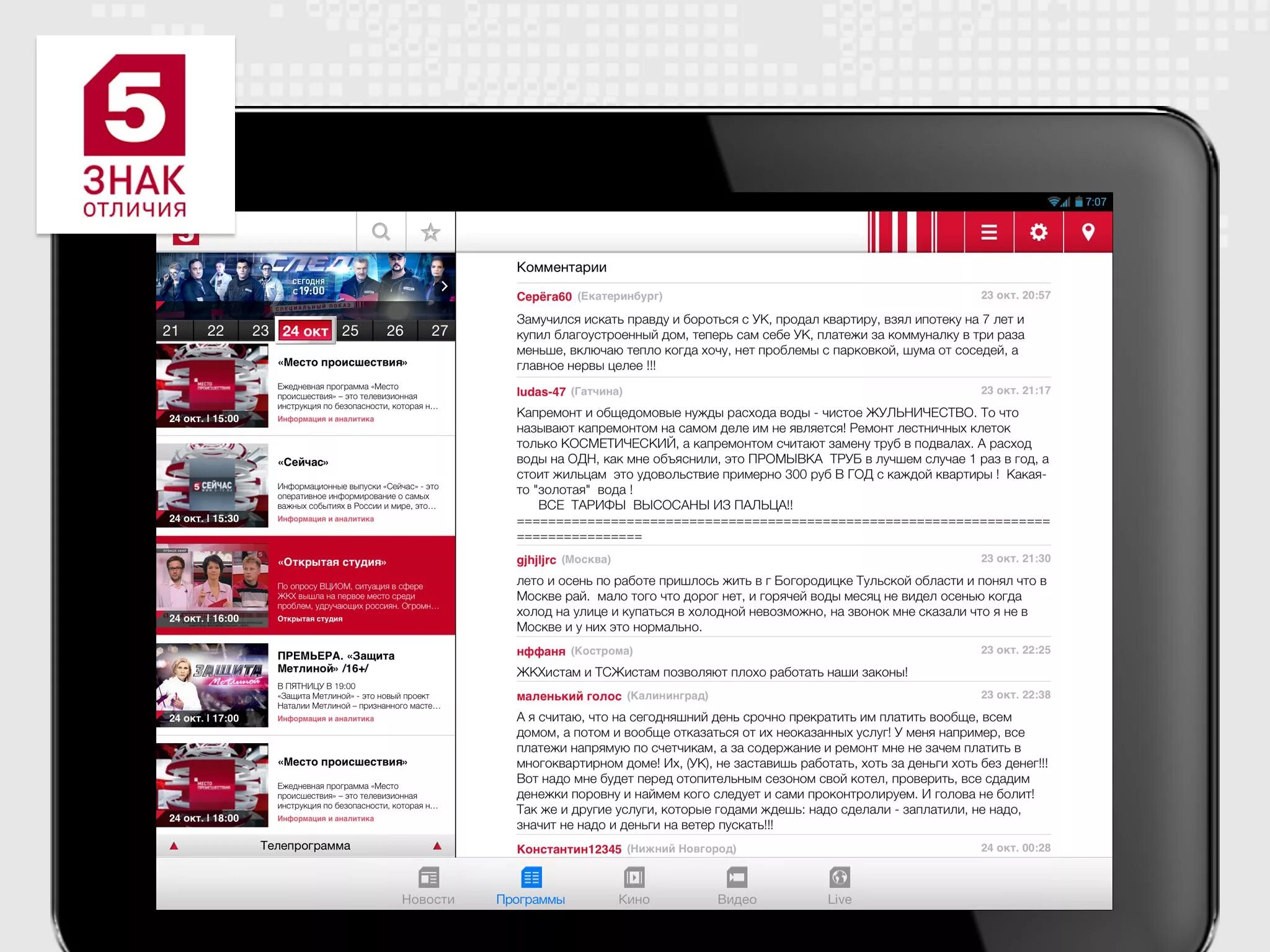
Task: Select date 21 in date strip
Action: [171, 330]
